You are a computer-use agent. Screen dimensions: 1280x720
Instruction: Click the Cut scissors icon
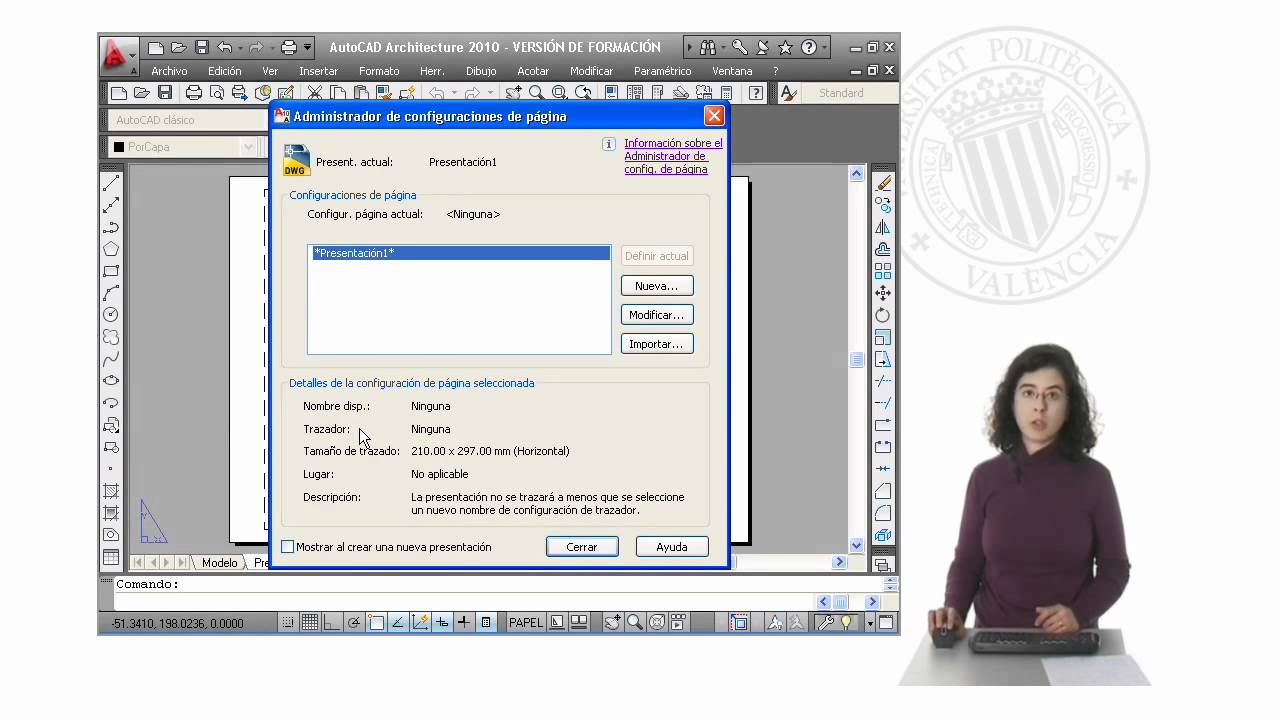pyautogui.click(x=315, y=93)
